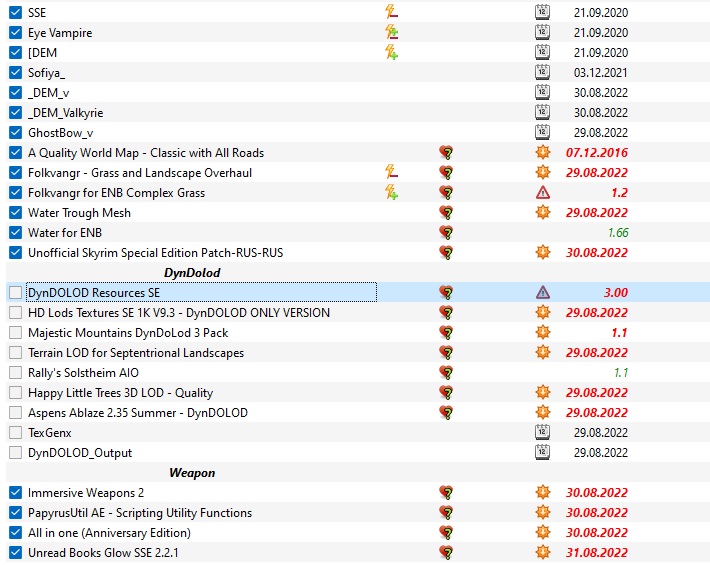
Task: Click endorse heart icon for Water Trough Mesh
Action: click(446, 213)
